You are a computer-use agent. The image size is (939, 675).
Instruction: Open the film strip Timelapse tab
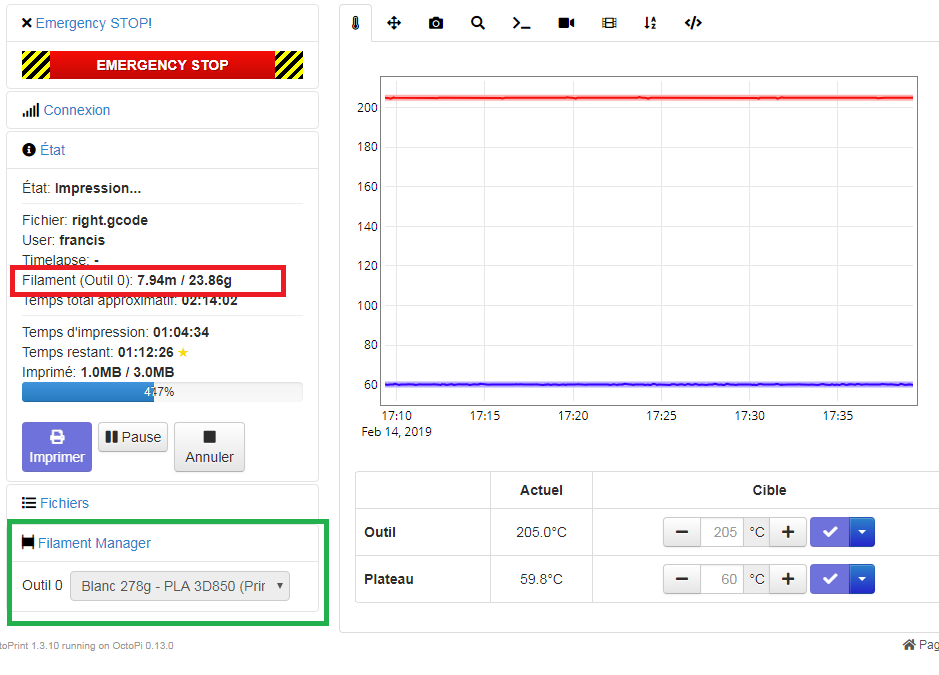[609, 23]
